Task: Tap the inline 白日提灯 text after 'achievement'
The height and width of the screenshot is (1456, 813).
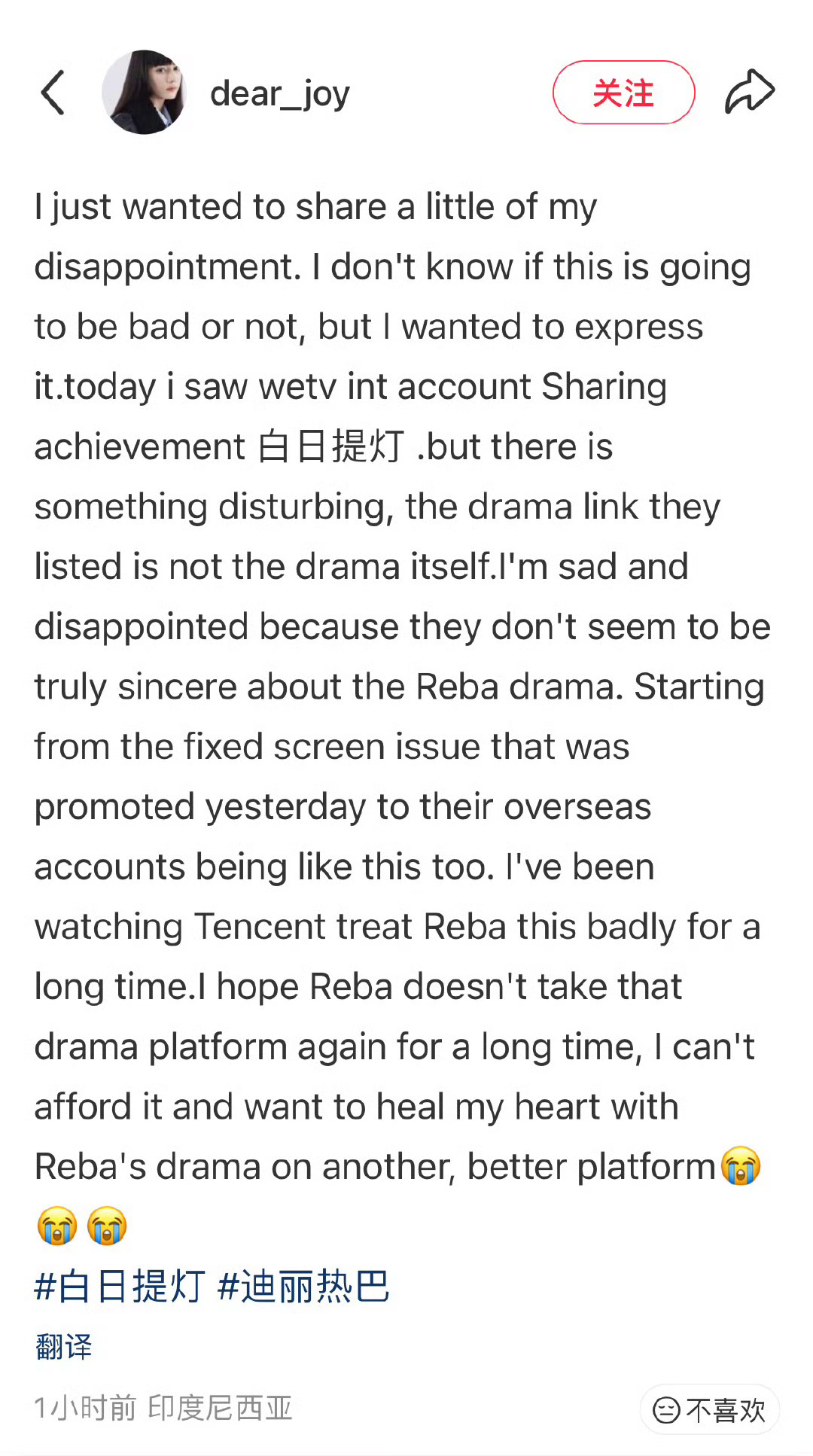Action: [330, 446]
